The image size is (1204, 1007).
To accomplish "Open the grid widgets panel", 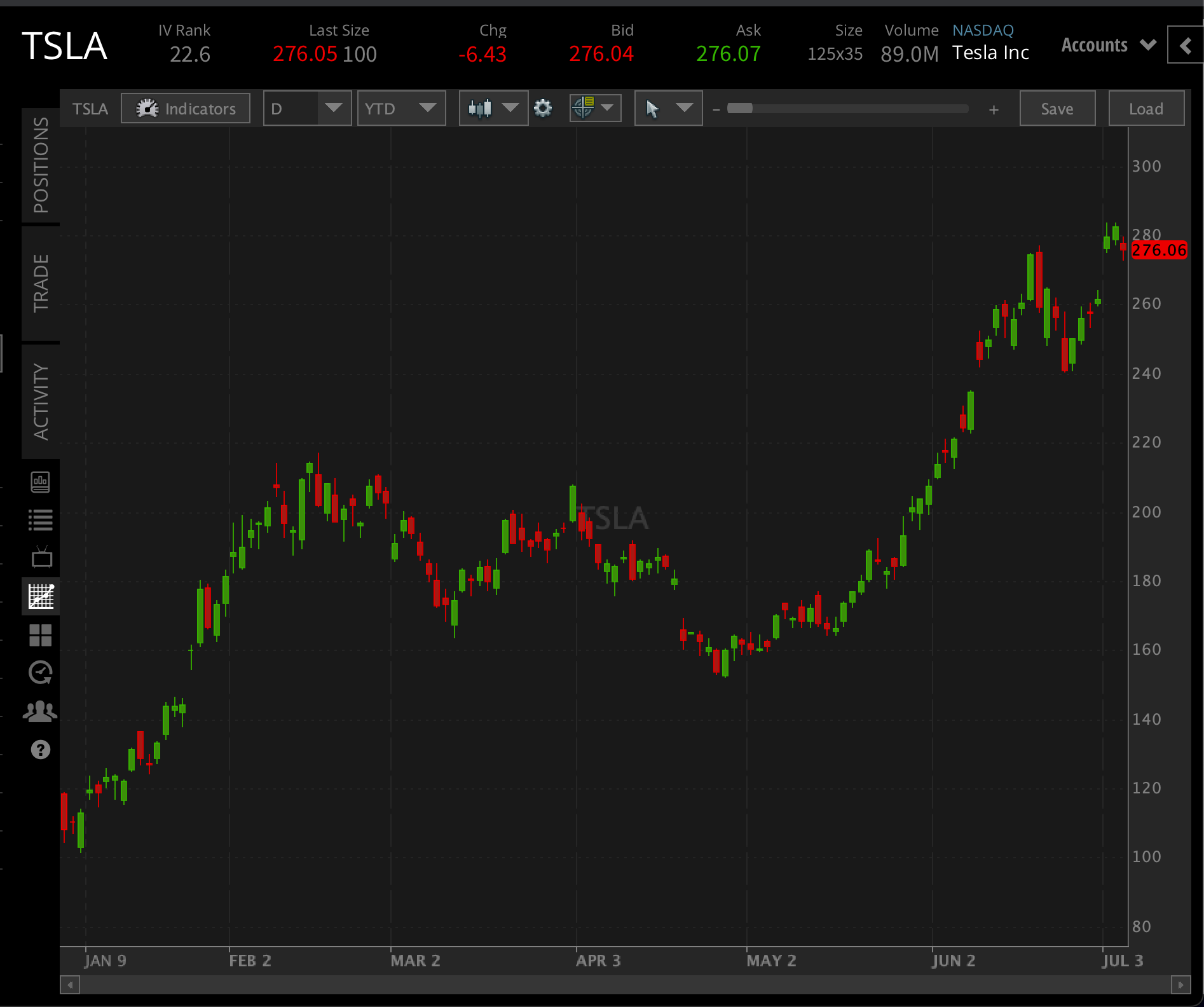I will (41, 635).
